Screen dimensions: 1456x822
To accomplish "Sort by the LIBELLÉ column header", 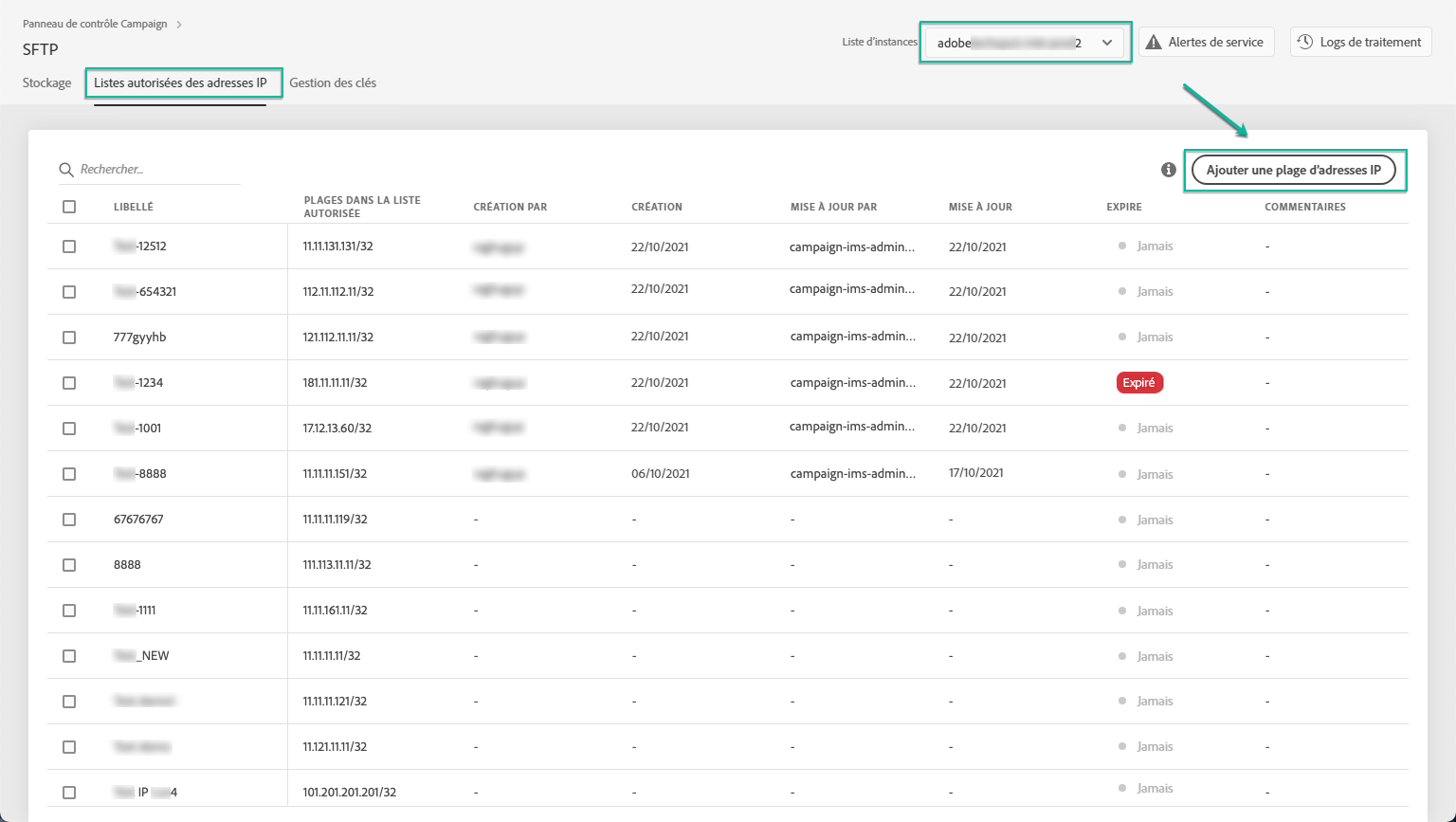I will [x=134, y=207].
